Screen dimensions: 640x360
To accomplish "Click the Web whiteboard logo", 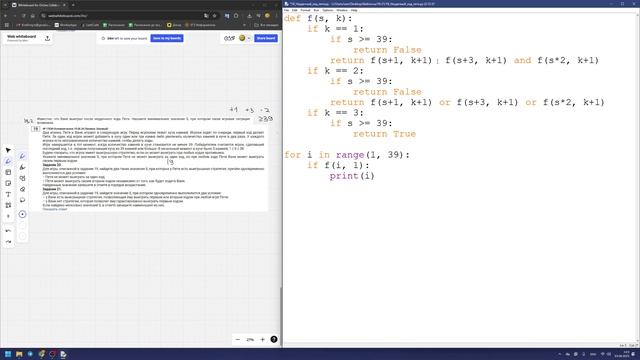I will (22, 38).
